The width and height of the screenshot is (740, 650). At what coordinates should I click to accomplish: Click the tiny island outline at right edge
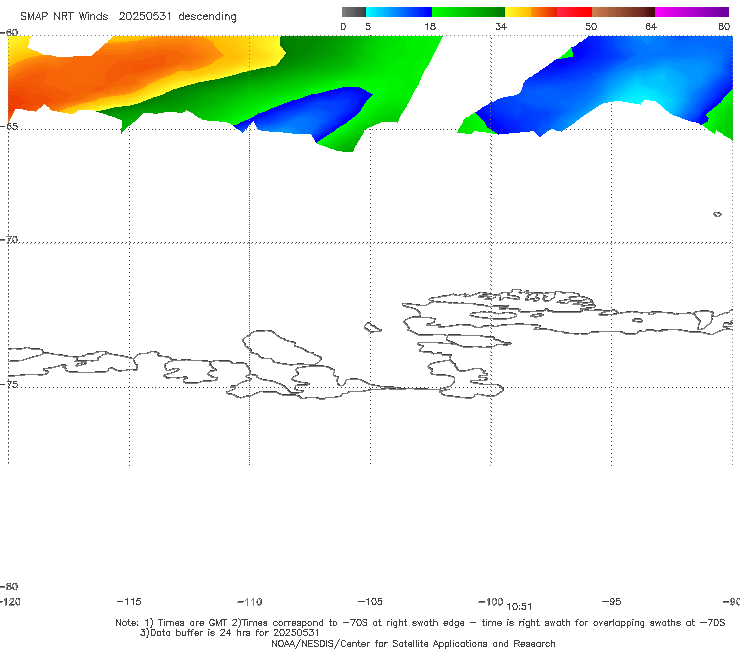[x=717, y=214]
